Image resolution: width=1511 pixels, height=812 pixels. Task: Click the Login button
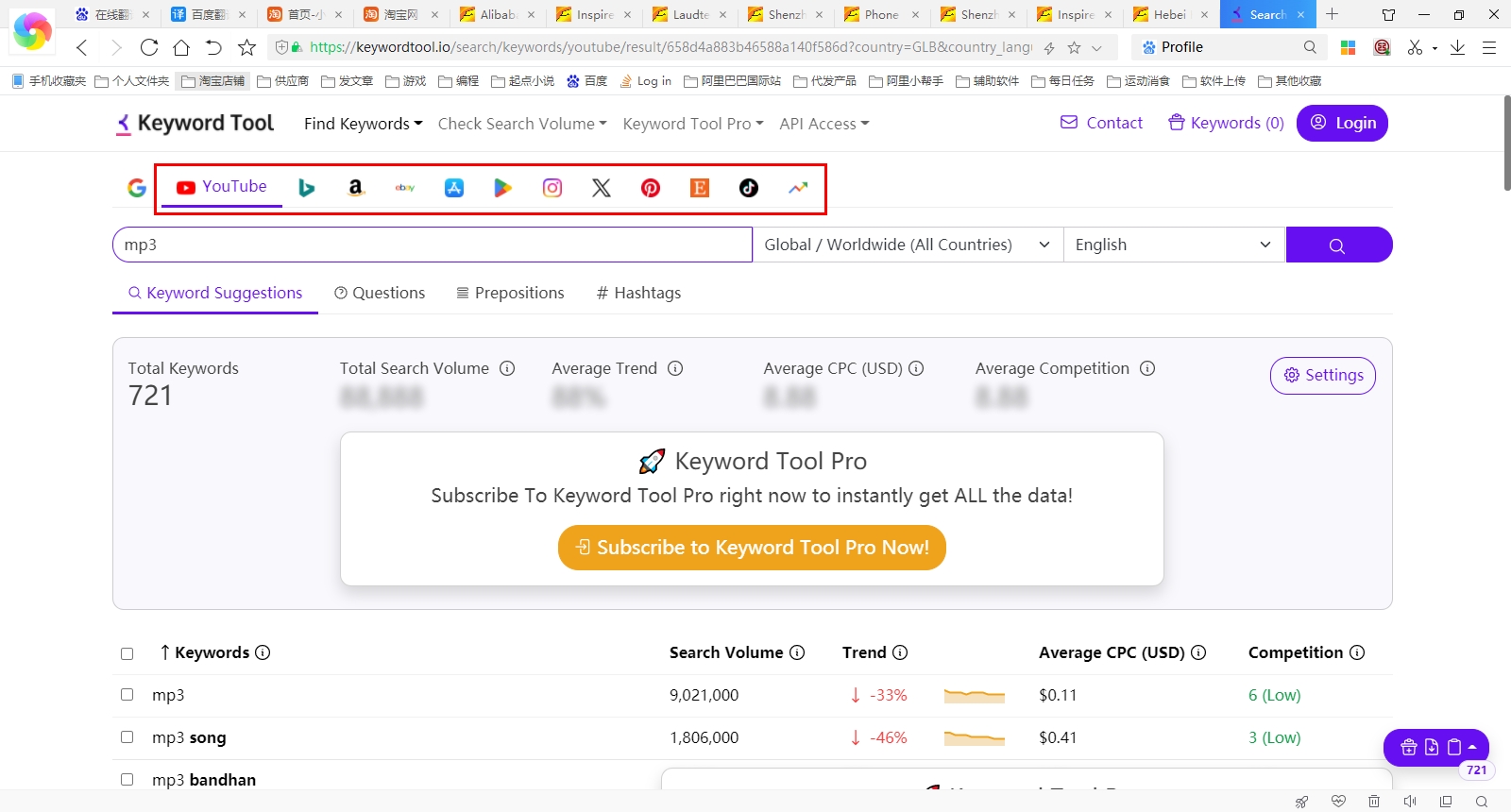pos(1342,123)
